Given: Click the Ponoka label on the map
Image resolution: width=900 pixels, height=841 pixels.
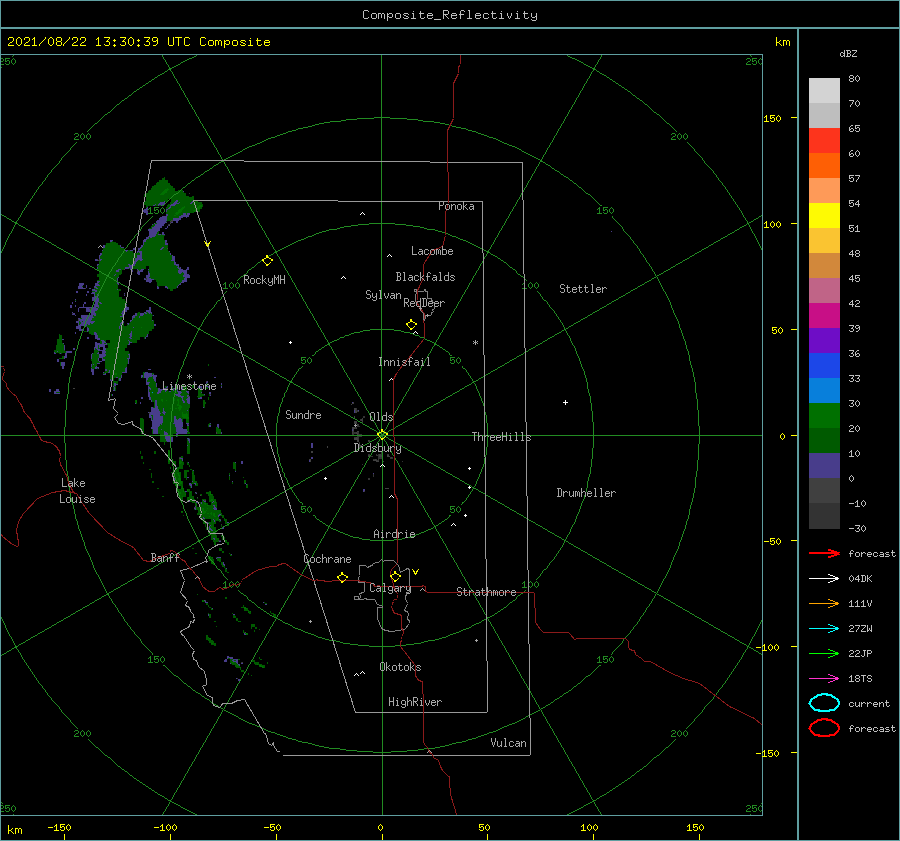Looking at the screenshot, I should point(456,206).
